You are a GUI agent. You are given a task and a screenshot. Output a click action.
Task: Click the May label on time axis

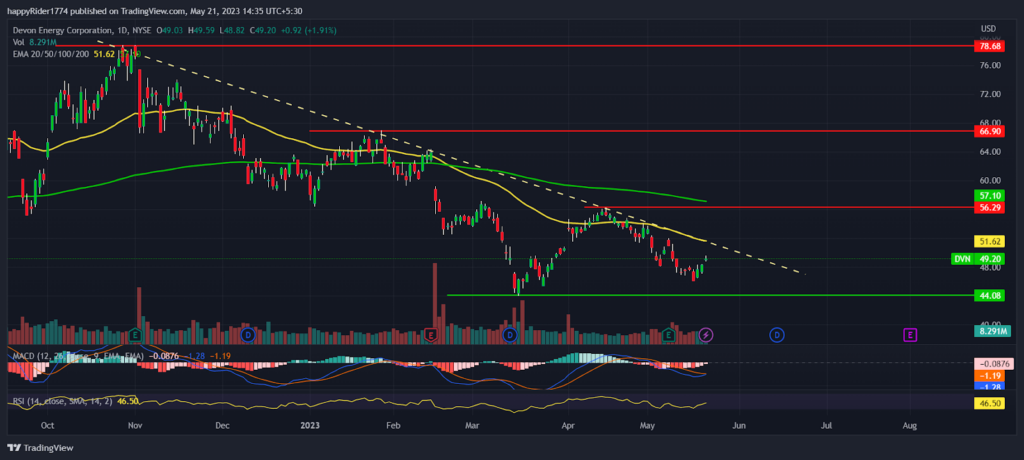[647, 425]
